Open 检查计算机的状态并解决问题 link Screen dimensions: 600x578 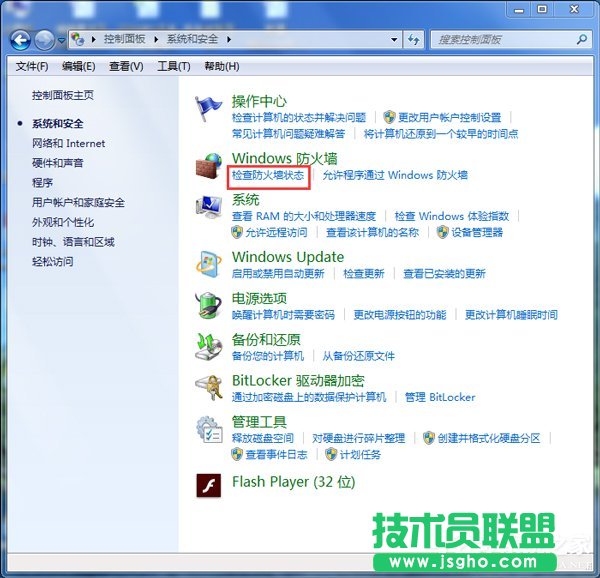click(x=299, y=117)
